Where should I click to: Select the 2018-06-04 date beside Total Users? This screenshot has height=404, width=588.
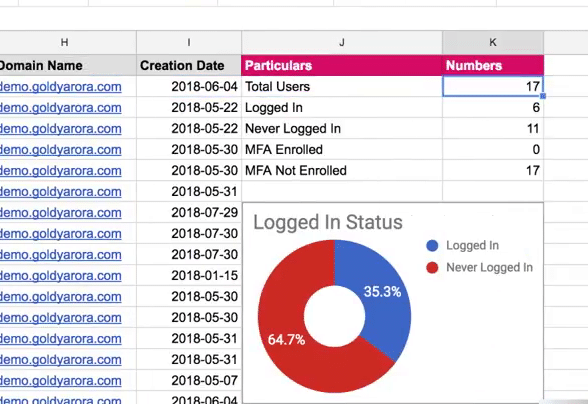pyautogui.click(x=189, y=87)
